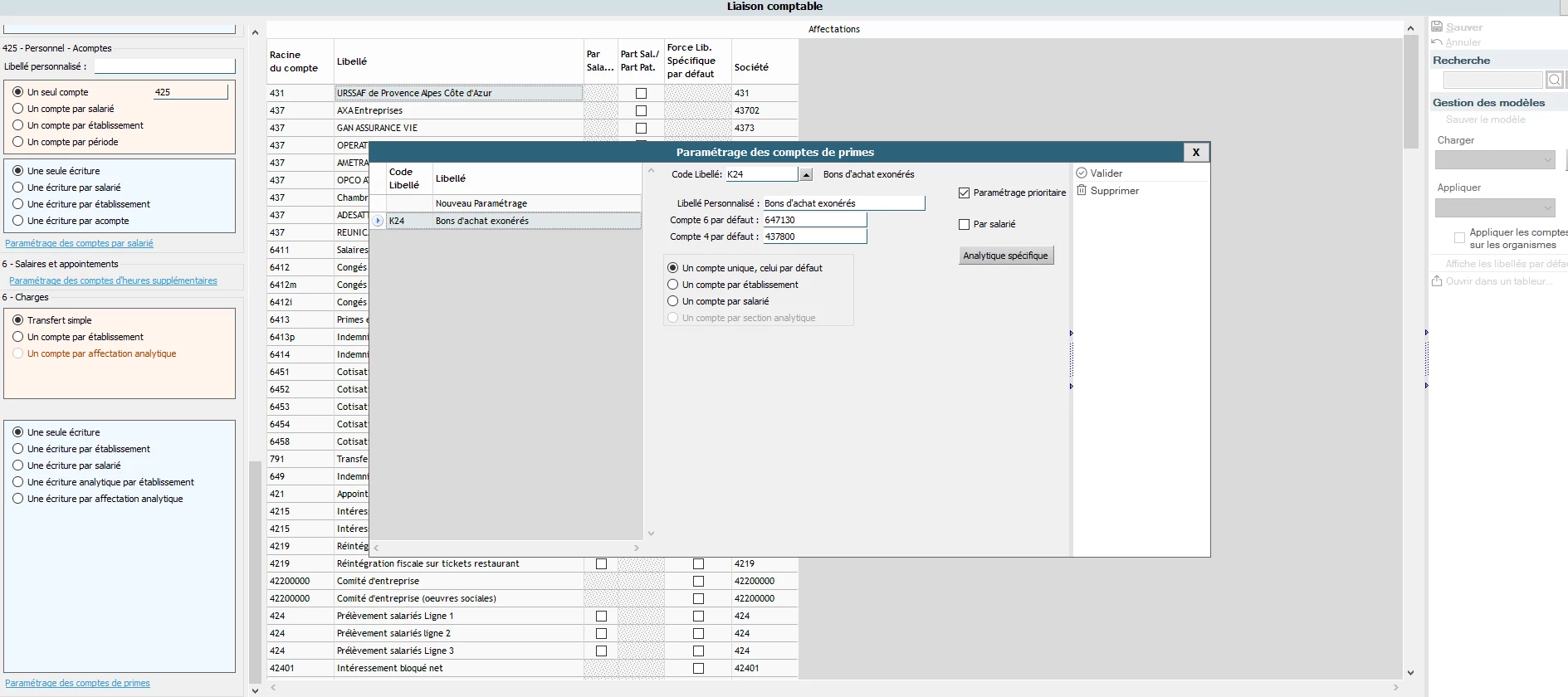Click the Sauver le modèle button
Viewport: 1568px width, 697px height.
pyautogui.click(x=1485, y=119)
